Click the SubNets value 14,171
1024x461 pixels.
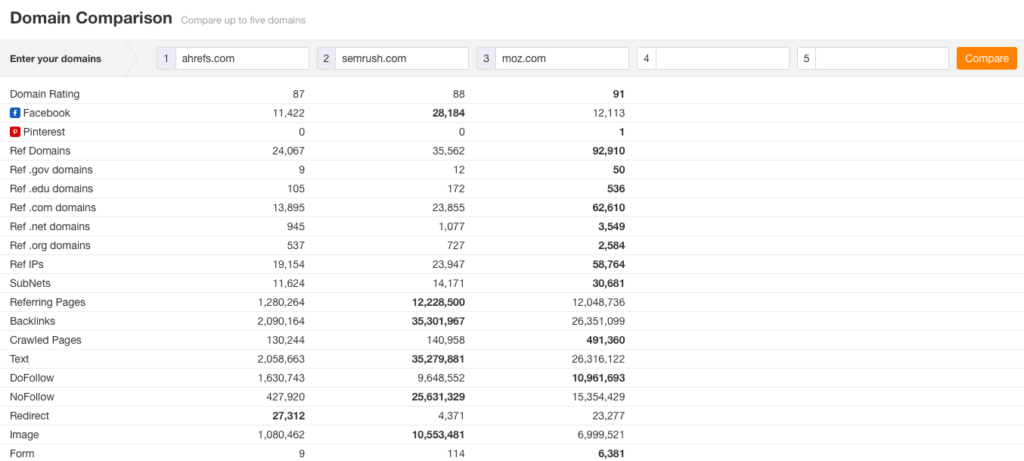click(x=449, y=283)
